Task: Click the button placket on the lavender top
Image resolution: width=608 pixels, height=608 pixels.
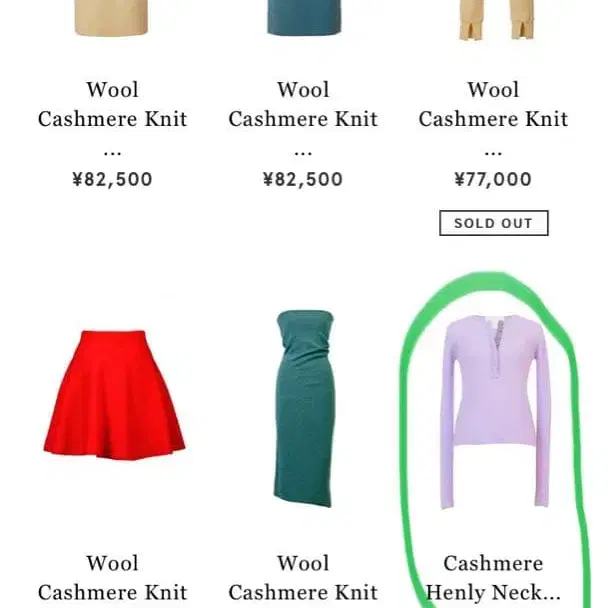Action: click(497, 348)
